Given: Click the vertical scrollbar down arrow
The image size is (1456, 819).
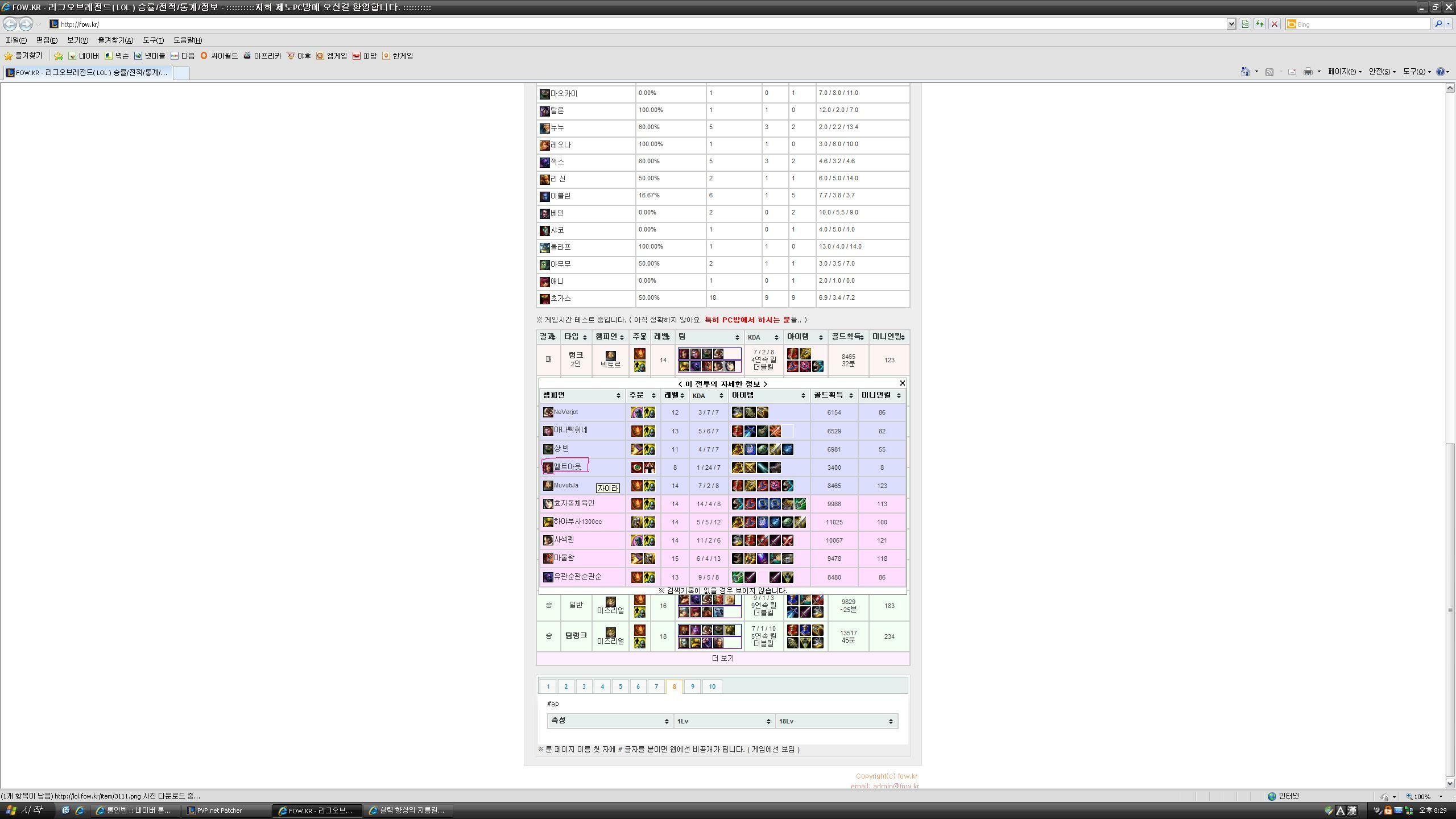Looking at the screenshot, I should click(1450, 784).
